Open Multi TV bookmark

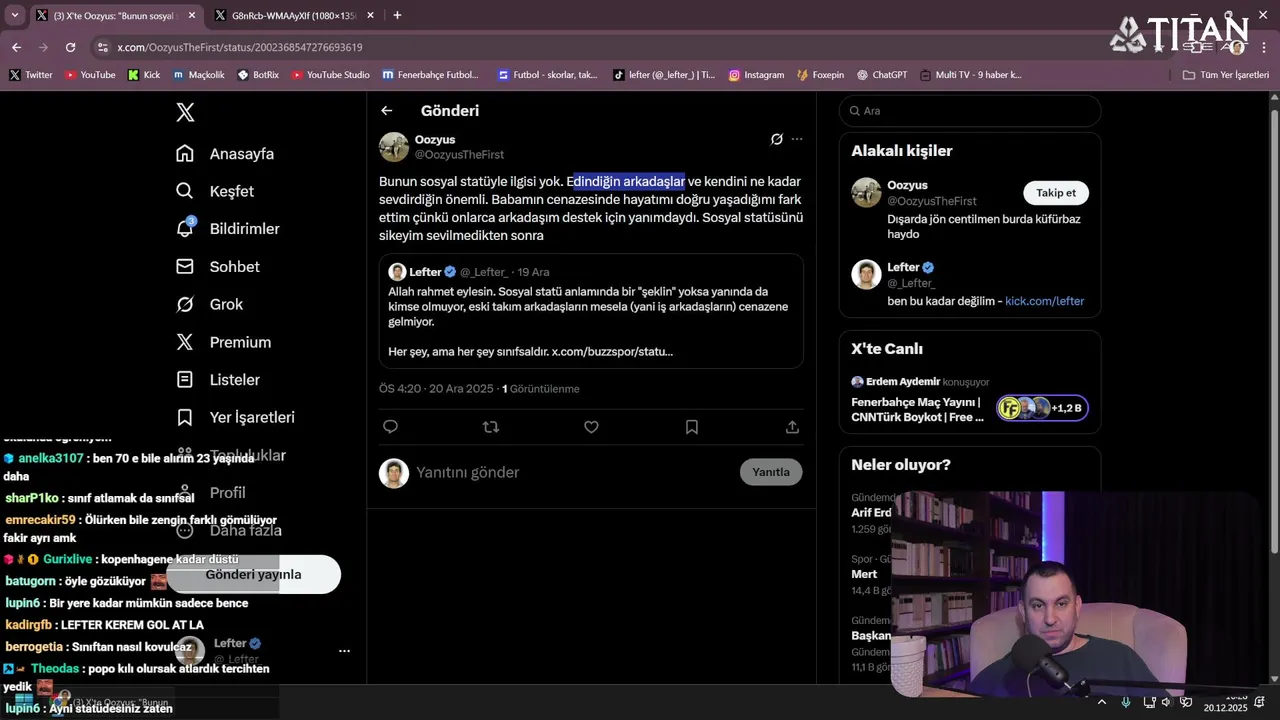pos(970,75)
